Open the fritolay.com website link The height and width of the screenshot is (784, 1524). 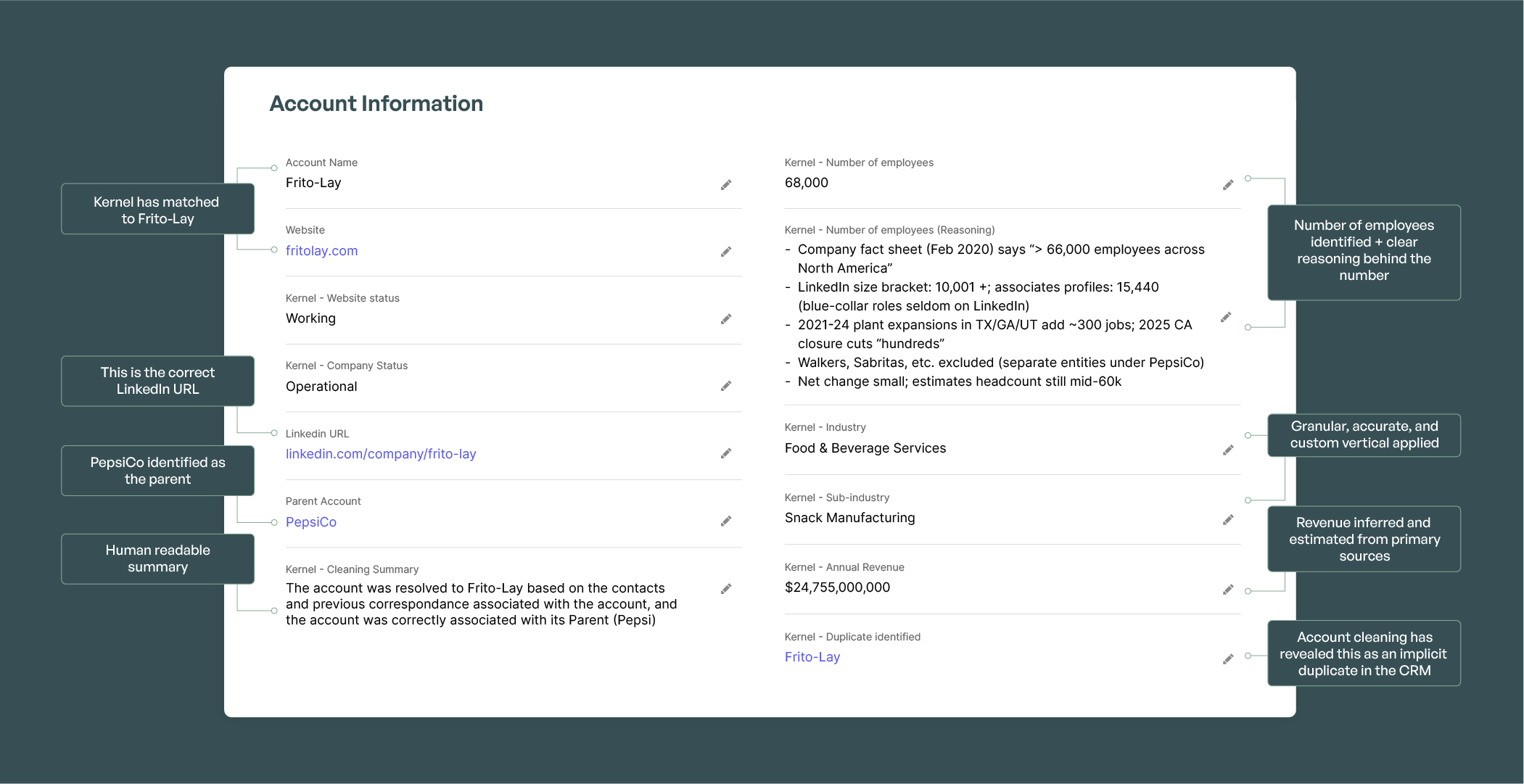(321, 251)
